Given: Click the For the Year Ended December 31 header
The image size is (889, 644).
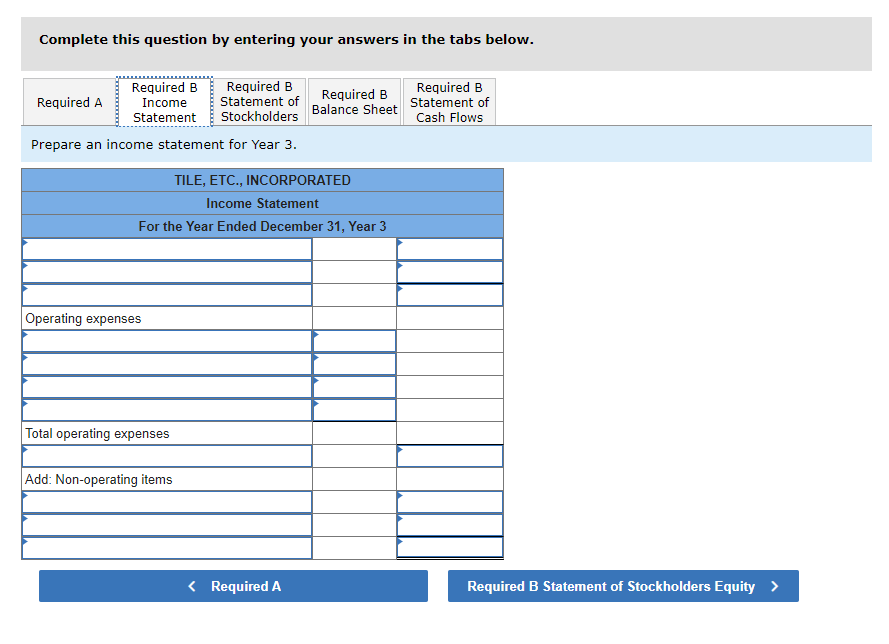Looking at the screenshot, I should click(x=263, y=226).
